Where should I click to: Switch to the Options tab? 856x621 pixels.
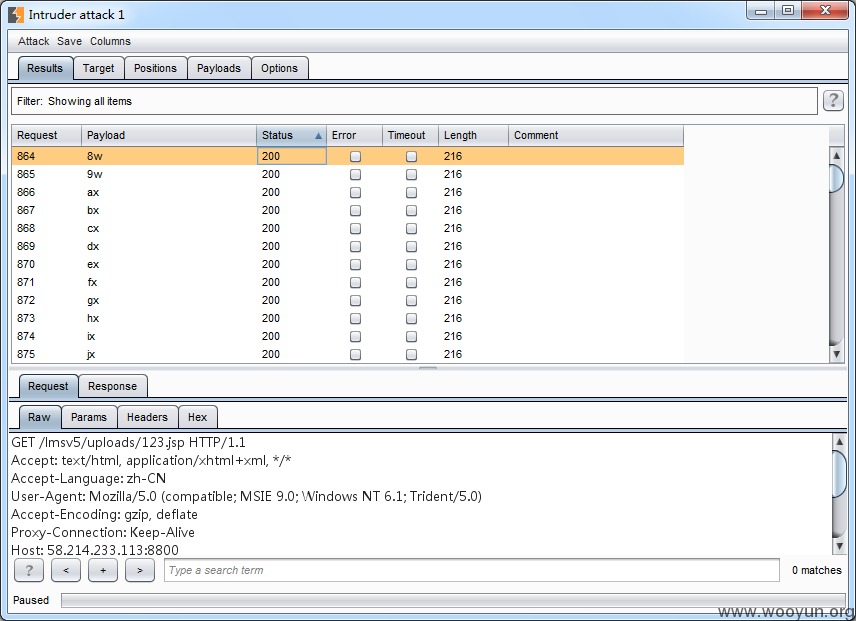click(x=280, y=68)
